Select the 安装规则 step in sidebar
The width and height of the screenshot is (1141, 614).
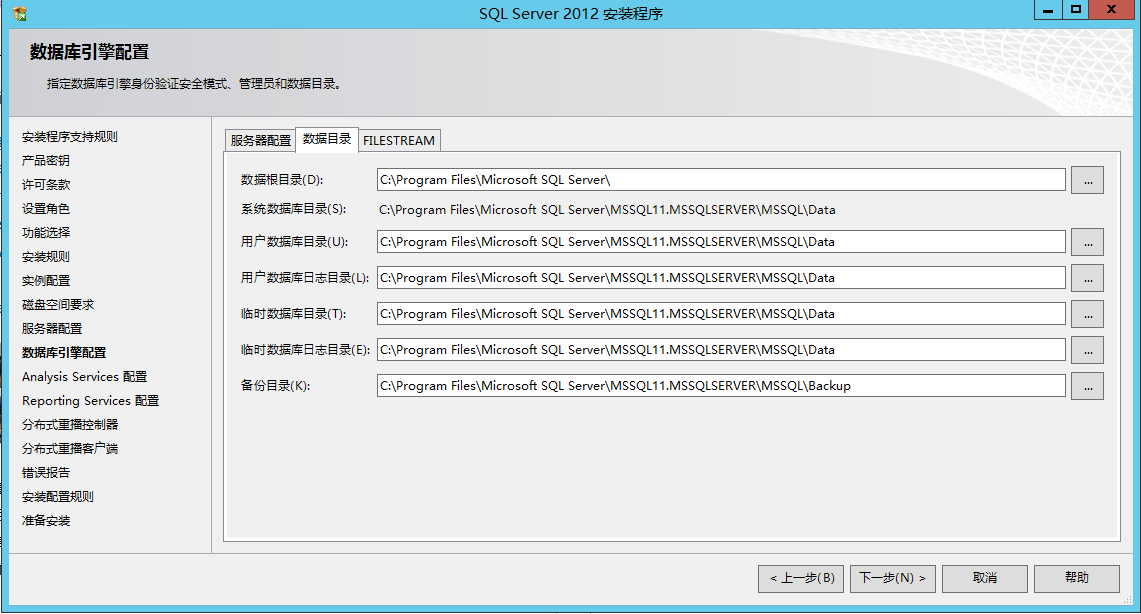(x=46, y=257)
